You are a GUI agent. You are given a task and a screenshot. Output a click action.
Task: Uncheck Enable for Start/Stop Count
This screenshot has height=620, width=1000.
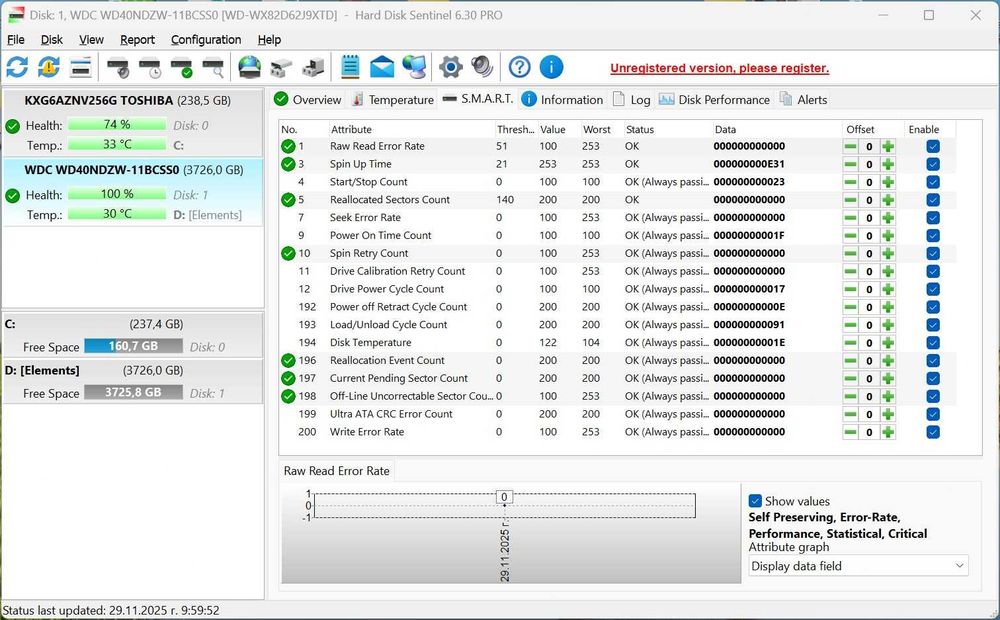933,182
